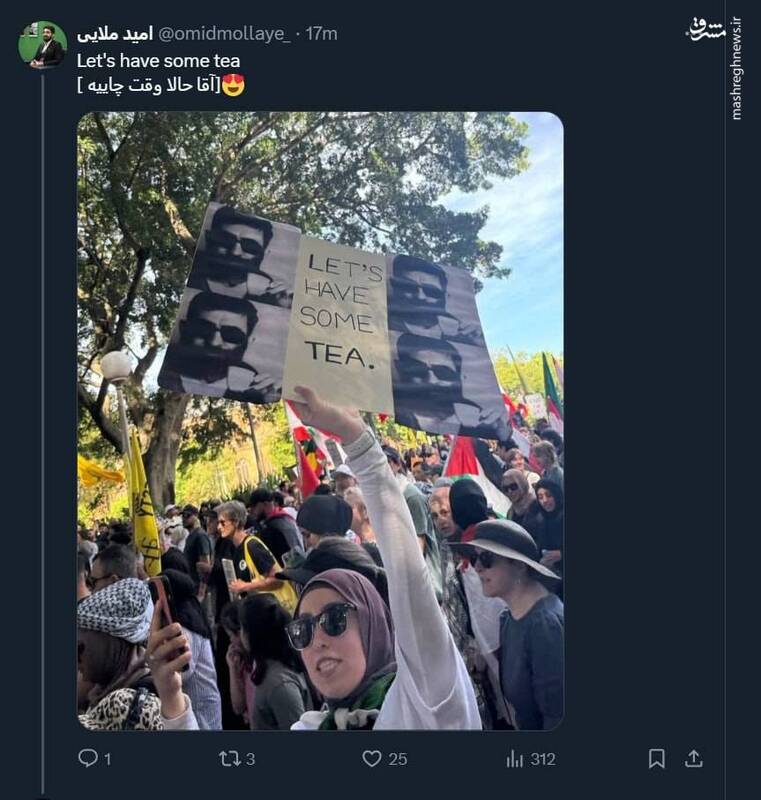The width and height of the screenshot is (761, 800).
Task: Click the vertical mashreghnews.ir text
Action: point(737,70)
